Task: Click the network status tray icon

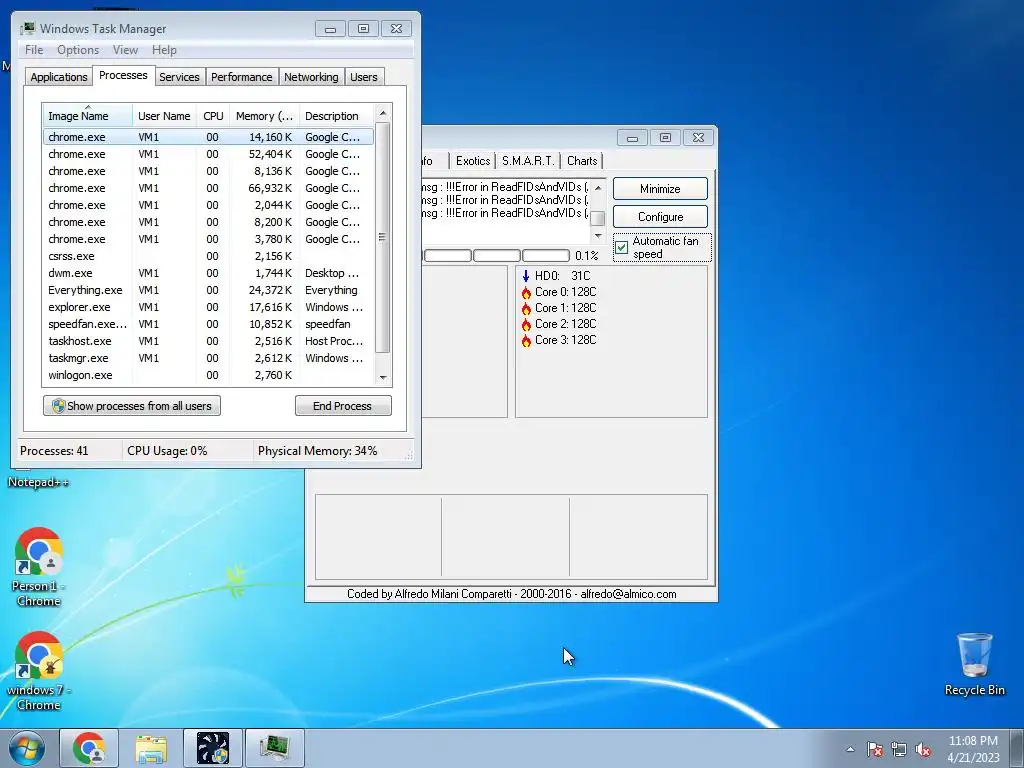Action: tap(899, 749)
